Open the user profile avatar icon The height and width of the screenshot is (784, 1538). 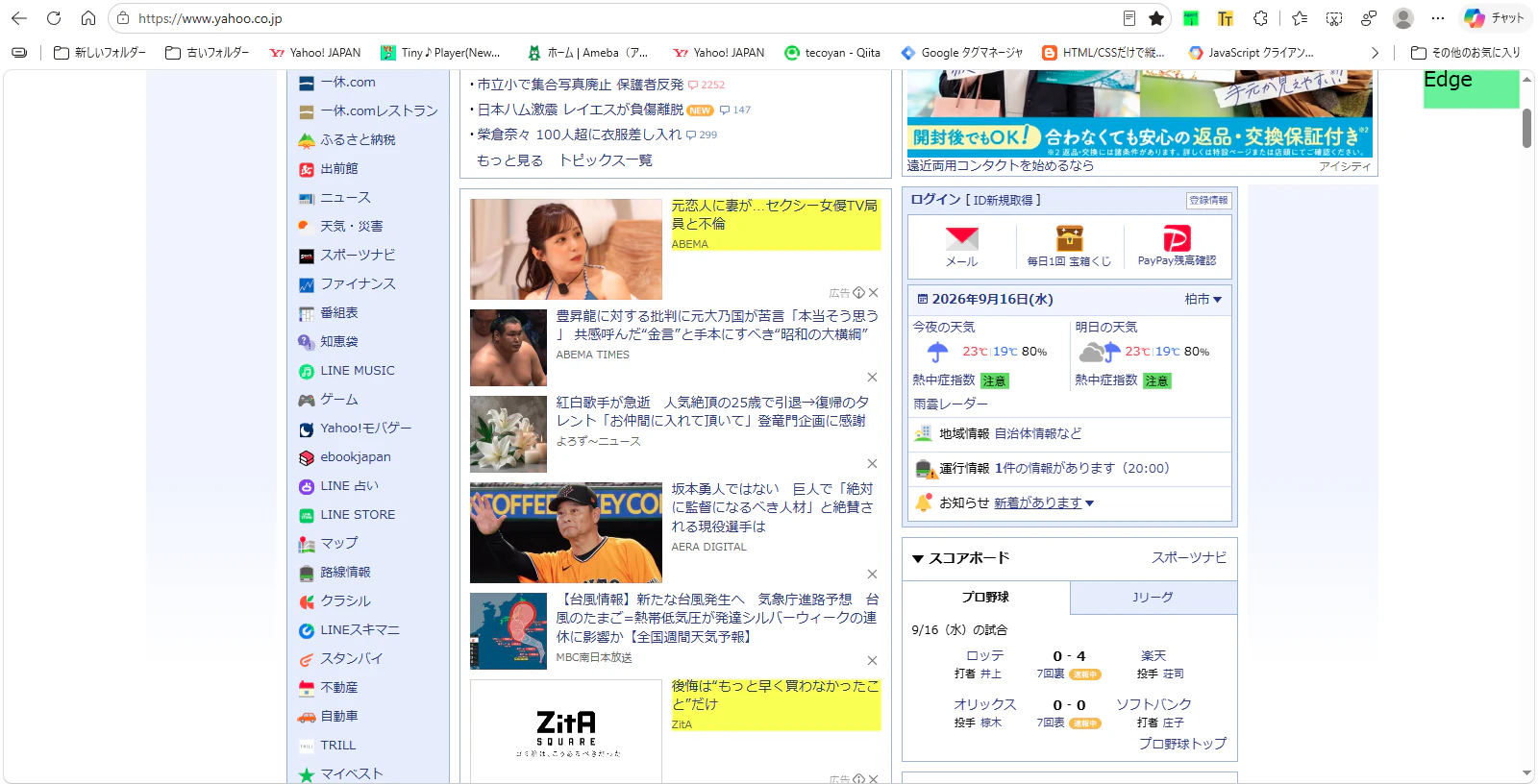click(x=1403, y=18)
